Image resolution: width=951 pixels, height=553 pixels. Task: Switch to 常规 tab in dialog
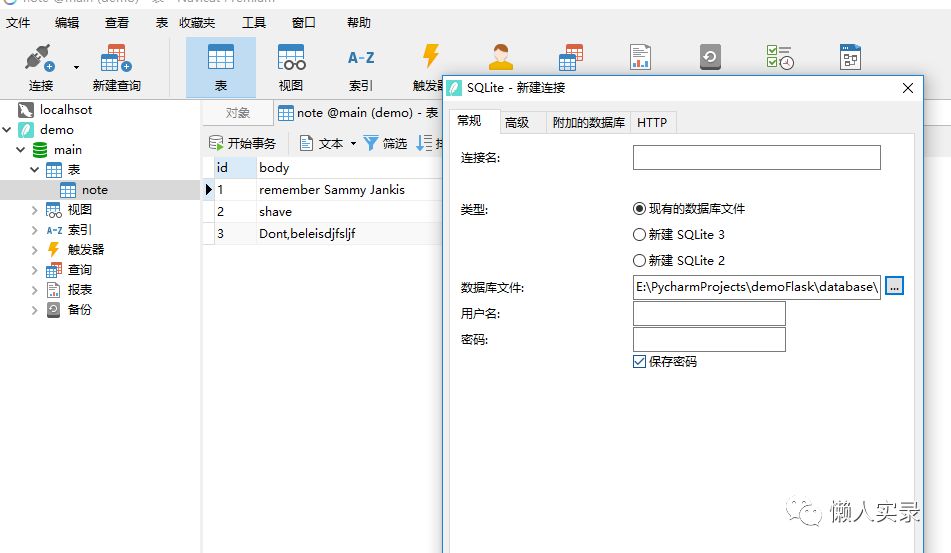(474, 121)
